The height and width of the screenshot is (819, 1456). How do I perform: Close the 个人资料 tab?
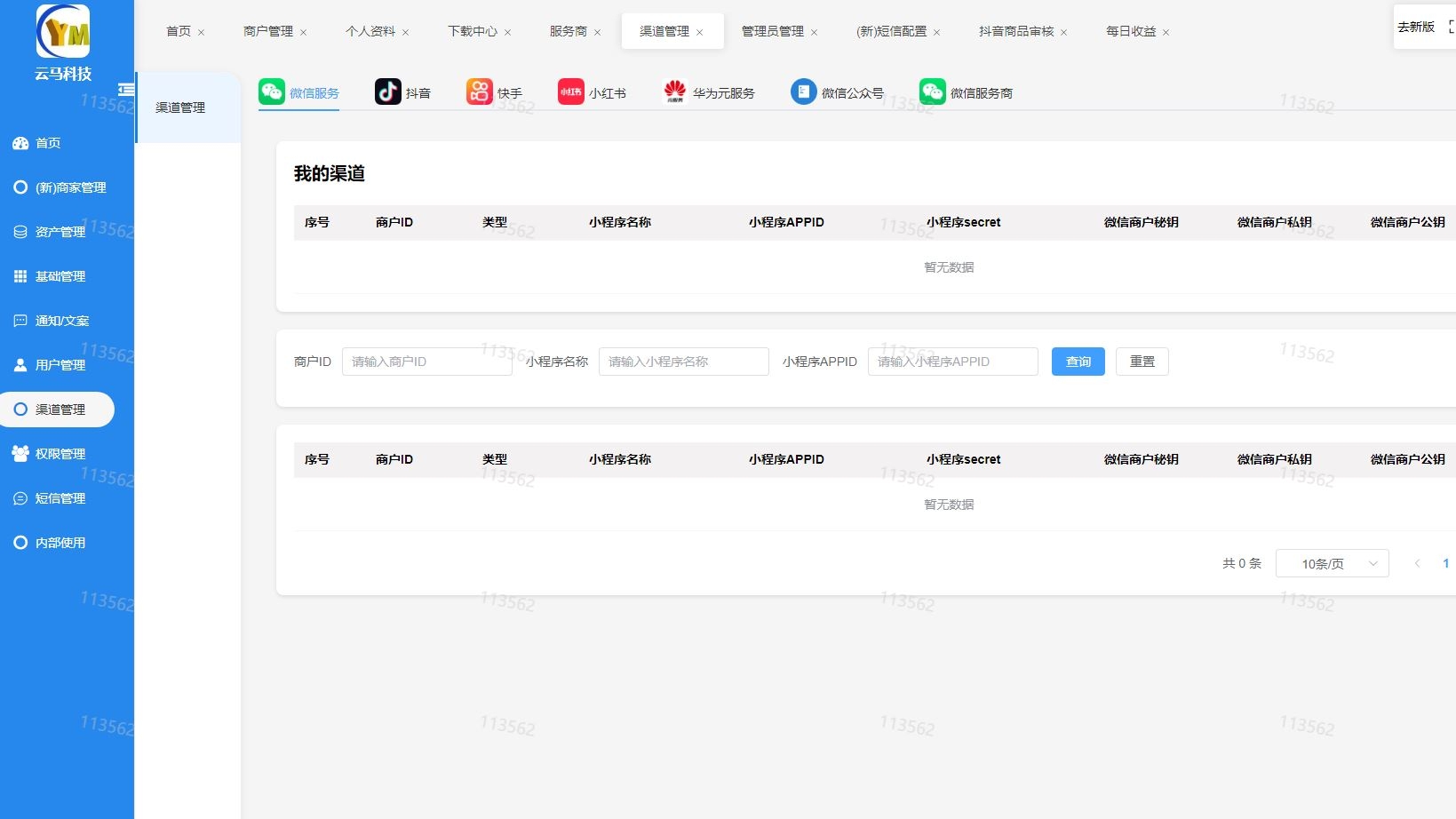(x=405, y=32)
